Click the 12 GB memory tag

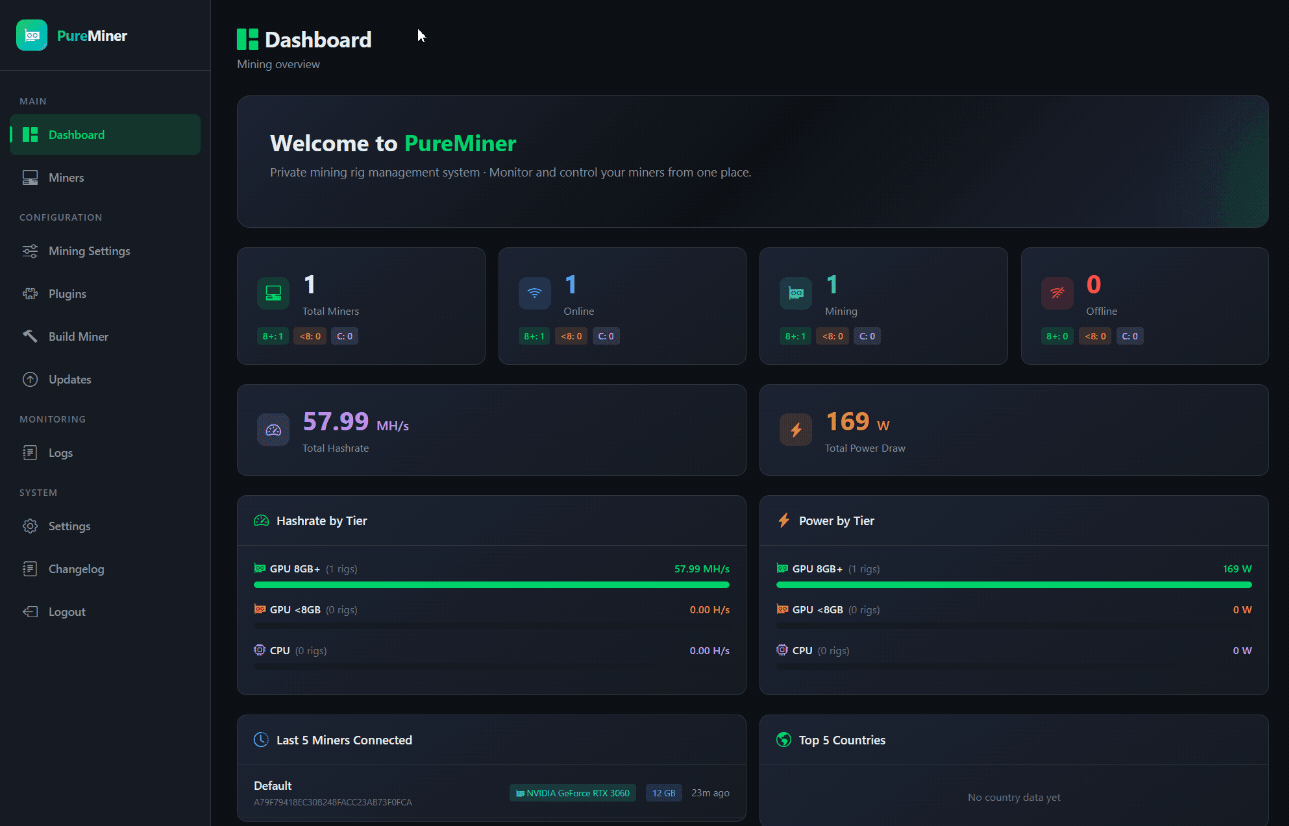(x=664, y=793)
